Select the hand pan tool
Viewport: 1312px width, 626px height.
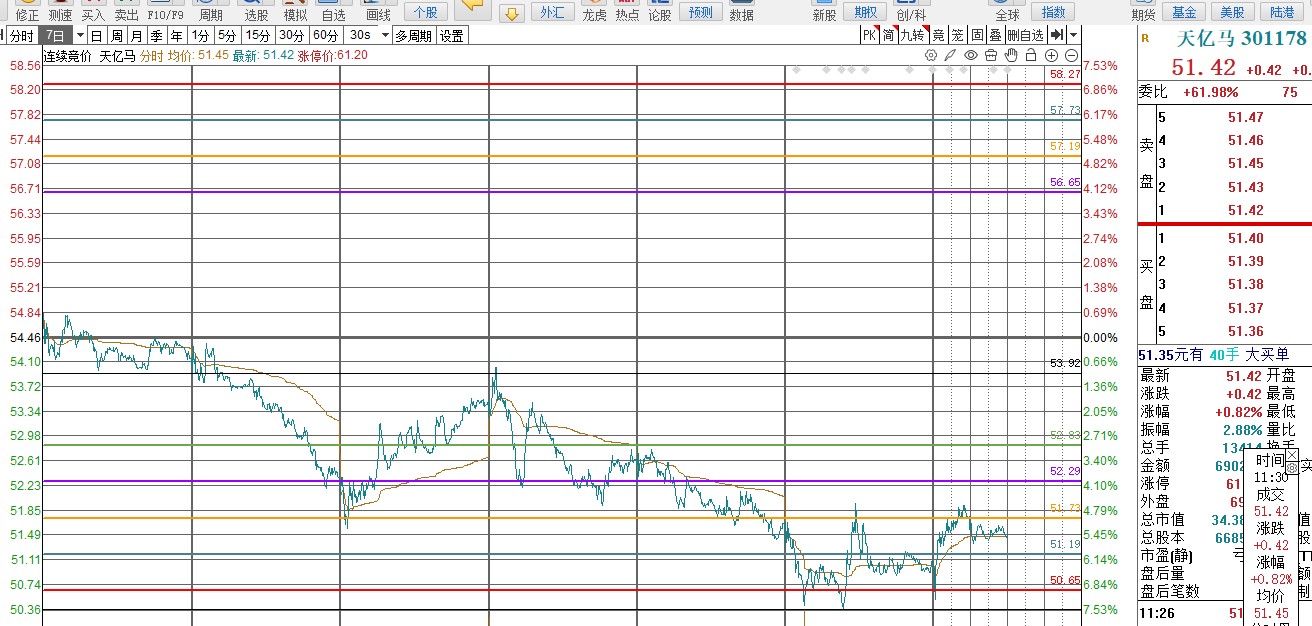point(1011,55)
